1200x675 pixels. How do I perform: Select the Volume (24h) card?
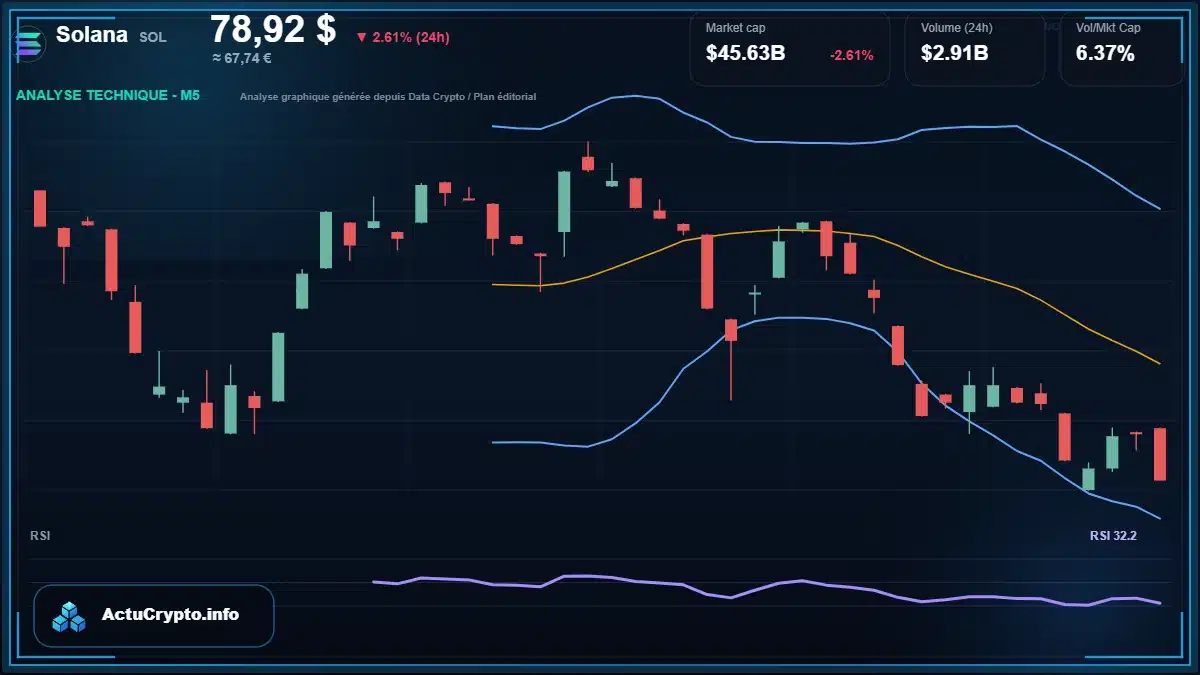[x=974, y=49]
